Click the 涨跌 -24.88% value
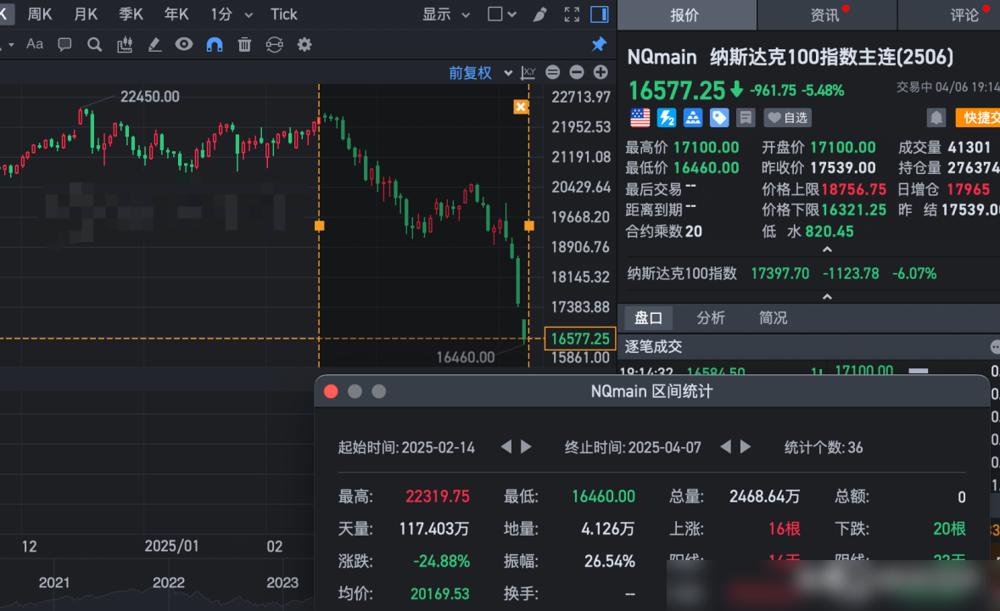 (x=441, y=561)
